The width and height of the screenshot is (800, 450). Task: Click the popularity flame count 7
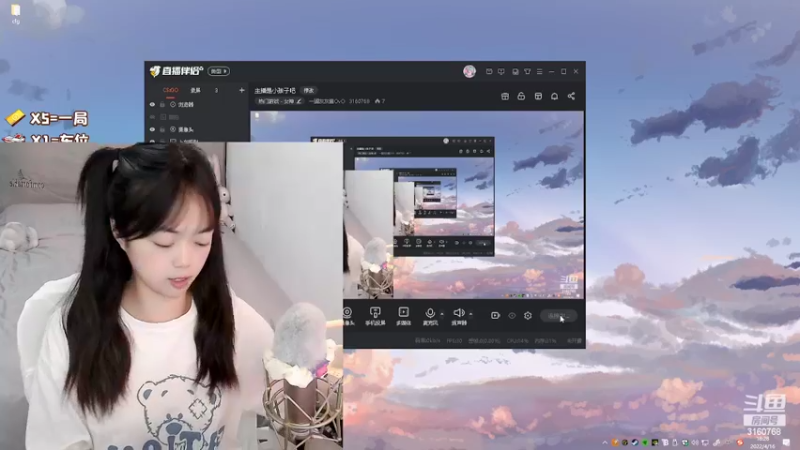point(380,101)
